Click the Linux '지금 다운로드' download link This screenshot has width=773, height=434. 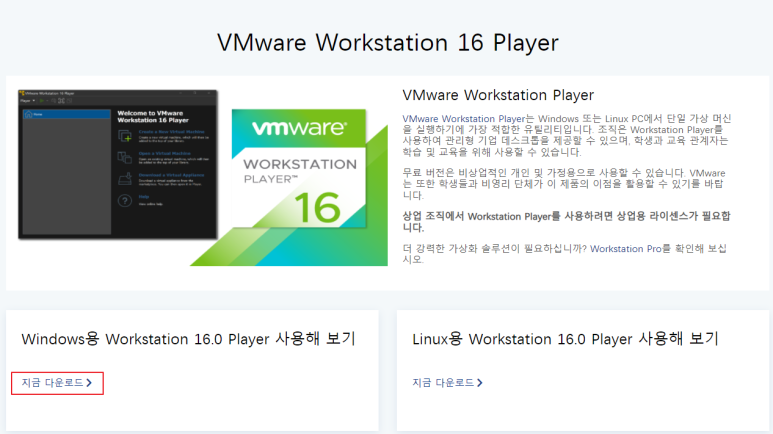pyautogui.click(x=447, y=383)
